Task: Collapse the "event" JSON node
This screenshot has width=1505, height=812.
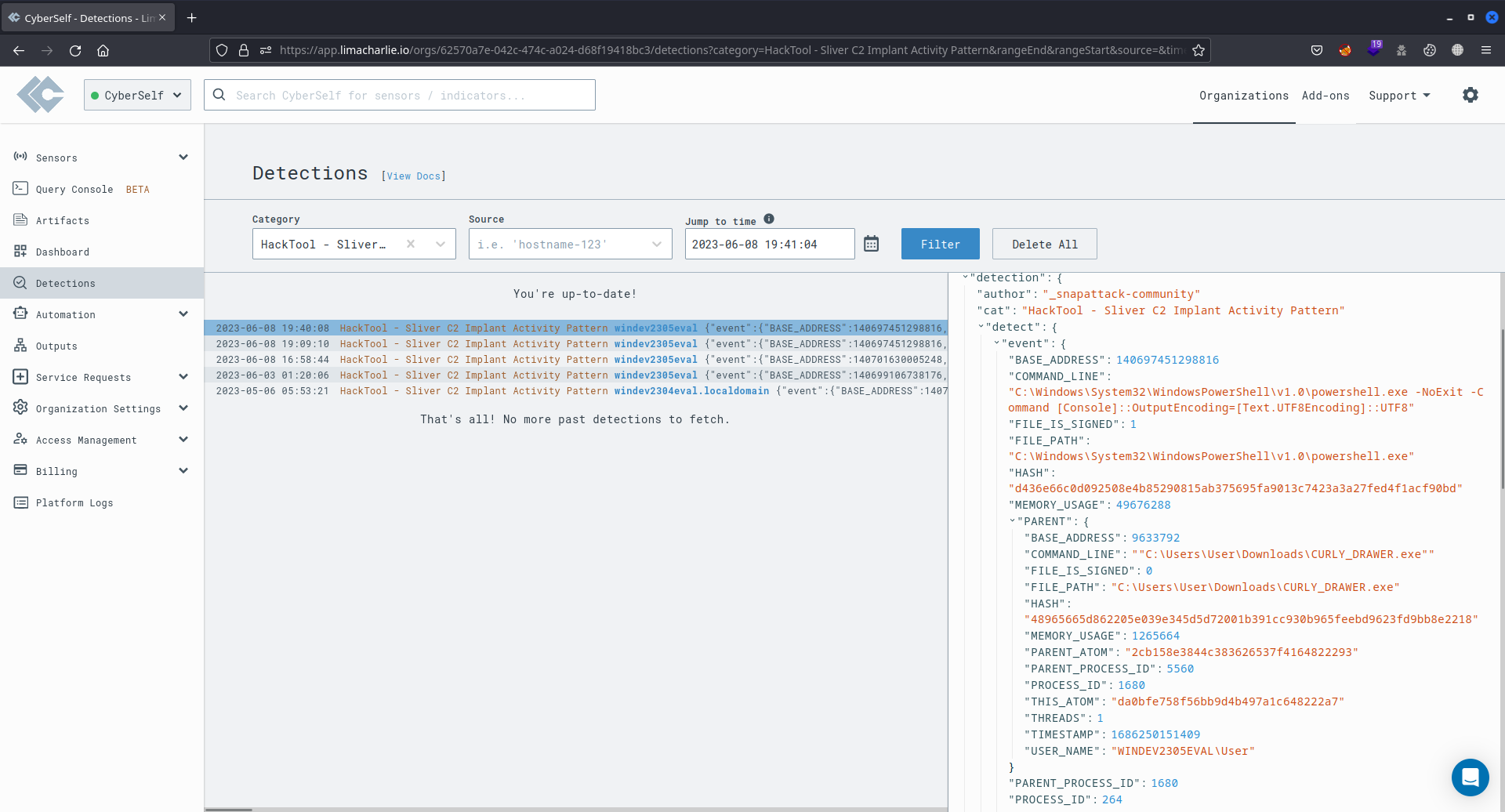Action: [997, 343]
